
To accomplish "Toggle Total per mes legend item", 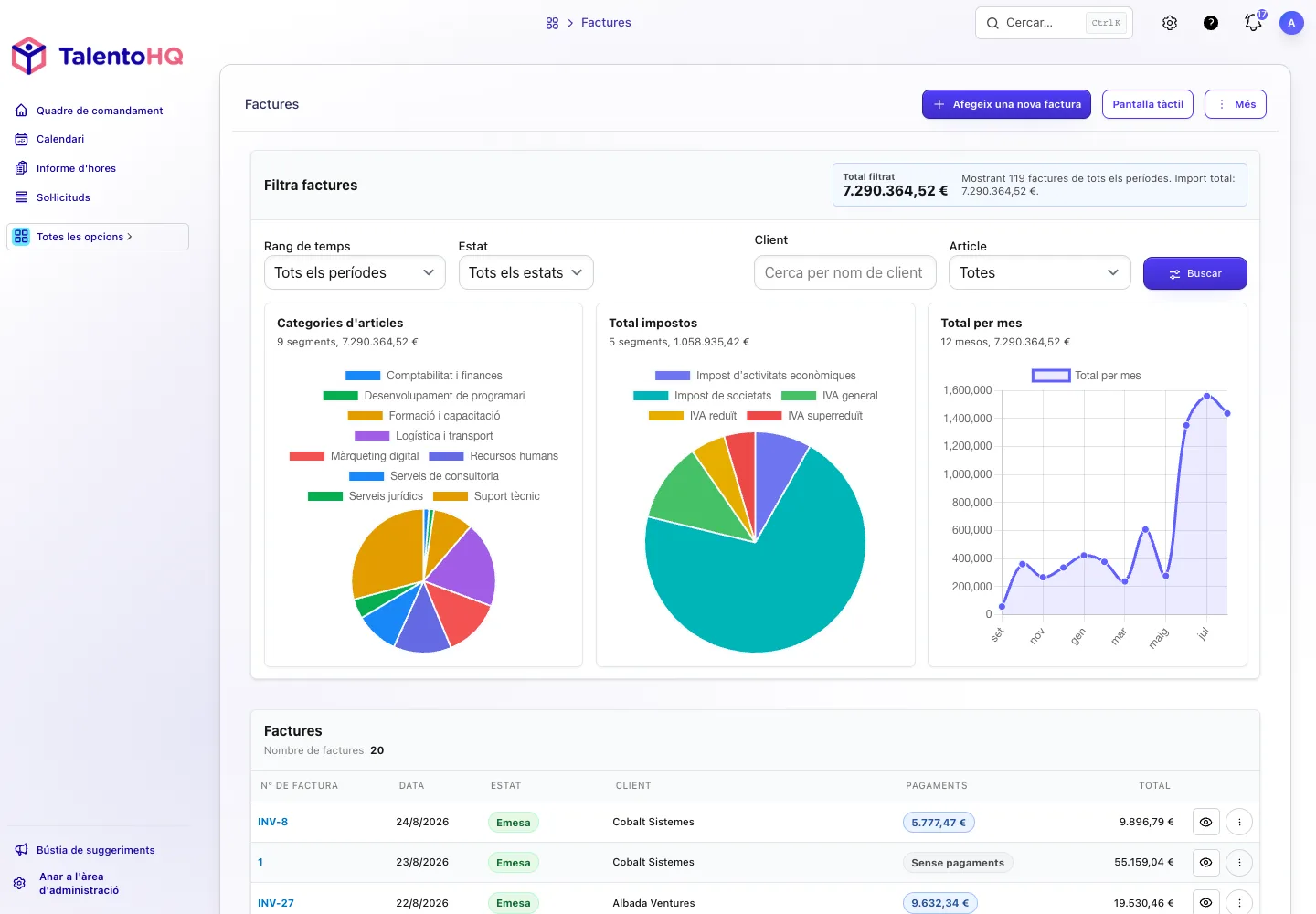I will coord(1087,376).
